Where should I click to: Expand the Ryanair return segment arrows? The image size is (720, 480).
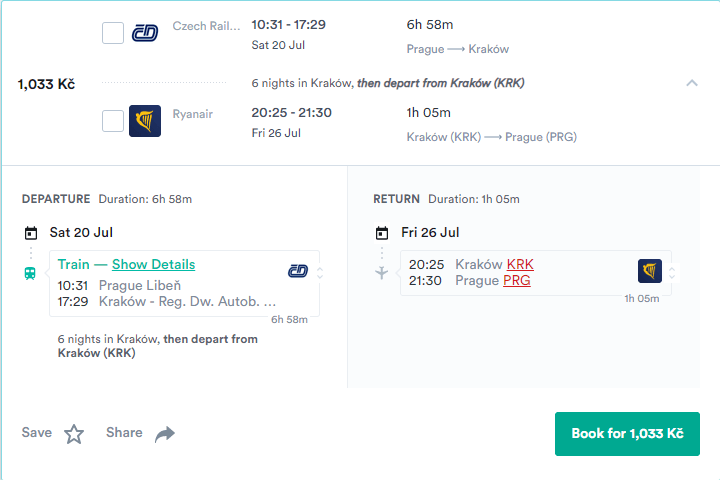pyautogui.click(x=671, y=272)
